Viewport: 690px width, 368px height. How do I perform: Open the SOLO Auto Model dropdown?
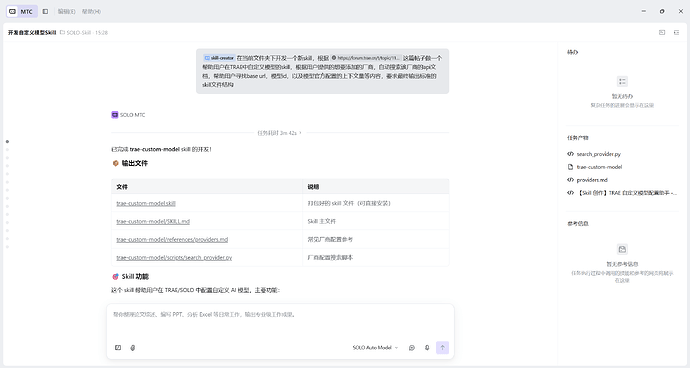(375, 348)
